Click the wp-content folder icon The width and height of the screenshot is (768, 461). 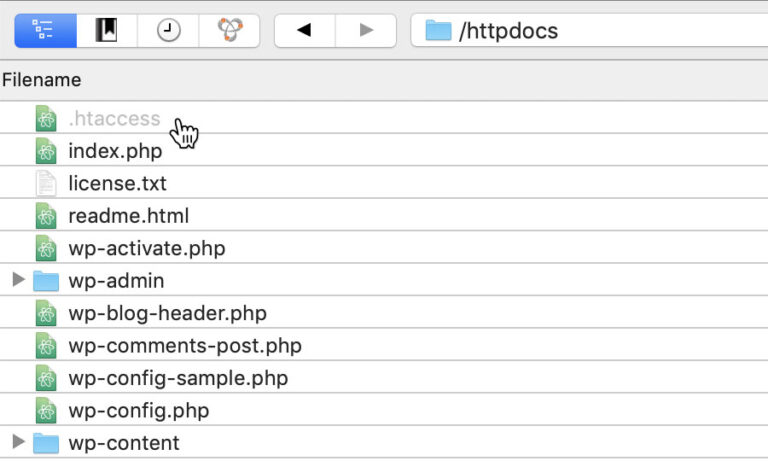46,443
